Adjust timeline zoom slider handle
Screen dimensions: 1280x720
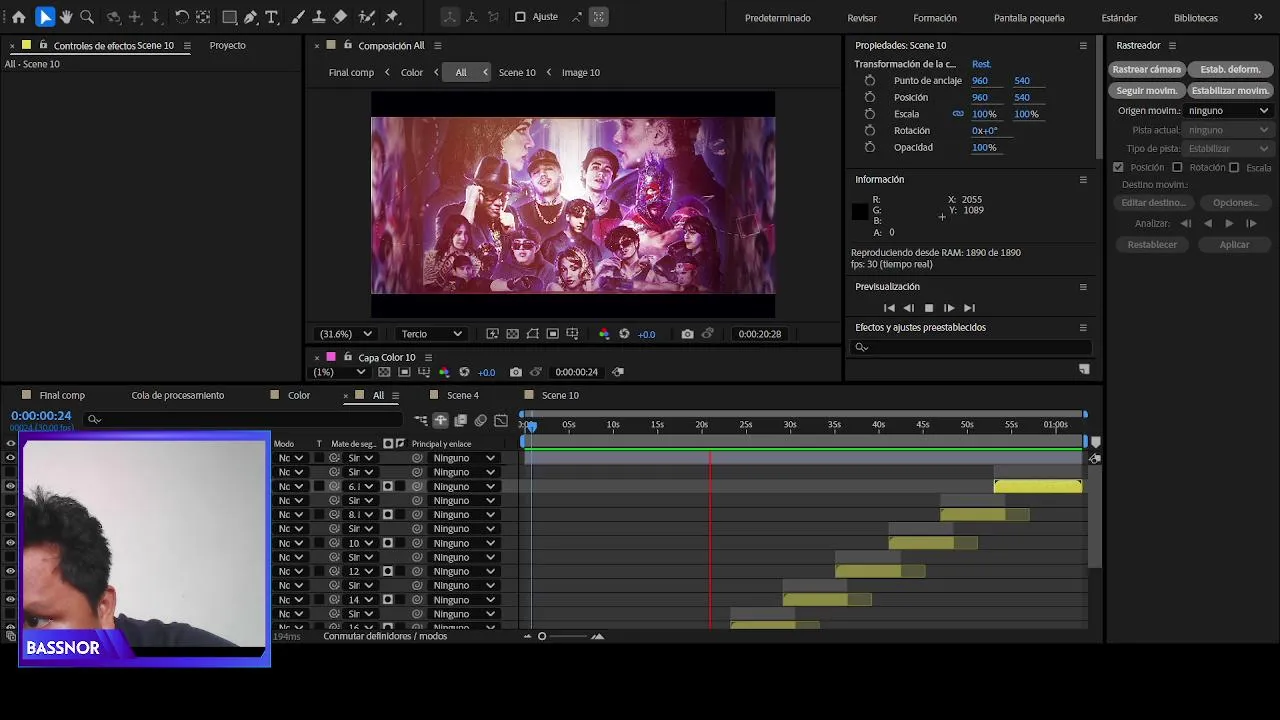(x=542, y=636)
